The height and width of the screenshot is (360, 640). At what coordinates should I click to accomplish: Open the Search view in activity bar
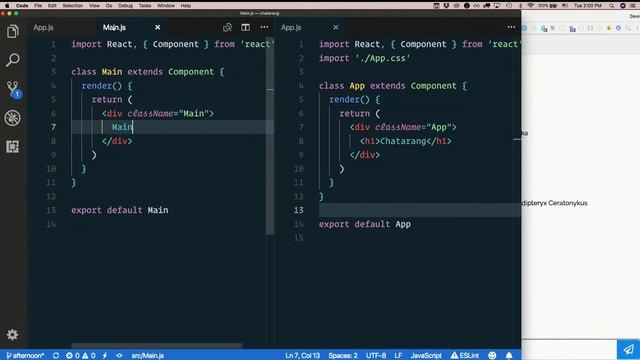click(x=13, y=60)
